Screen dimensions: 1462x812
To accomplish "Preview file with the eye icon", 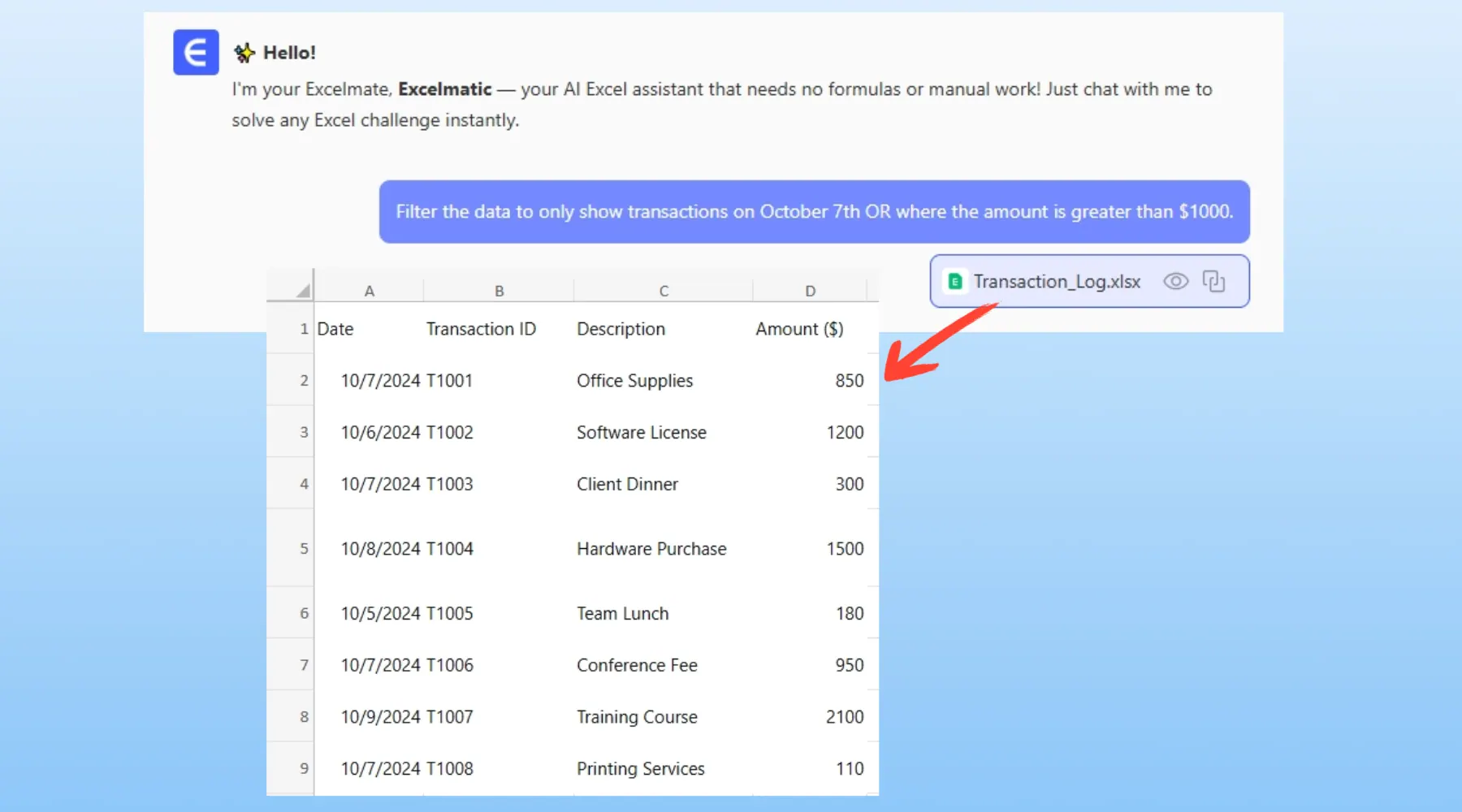I will (x=1175, y=281).
